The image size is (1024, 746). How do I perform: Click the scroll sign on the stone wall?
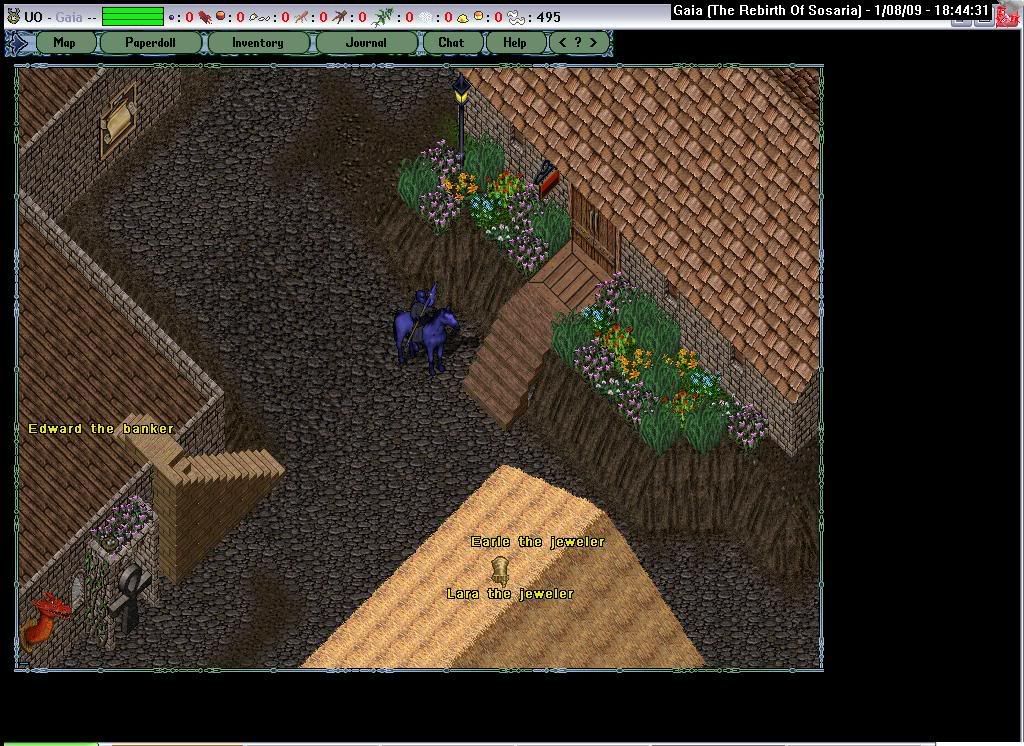(x=118, y=122)
